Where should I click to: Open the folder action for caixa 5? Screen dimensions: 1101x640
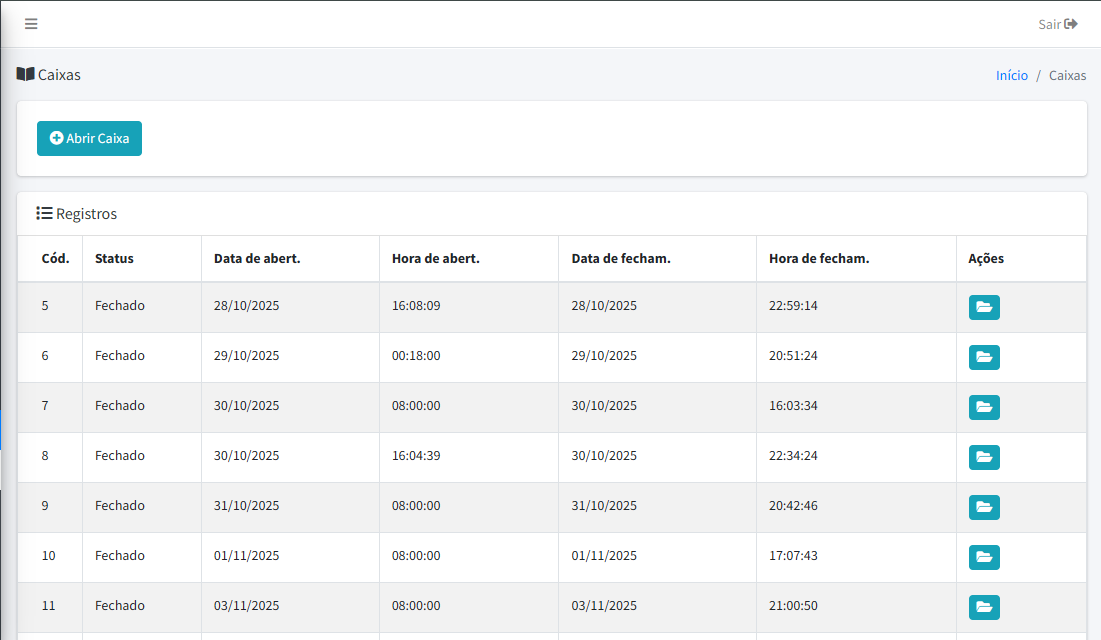984,307
